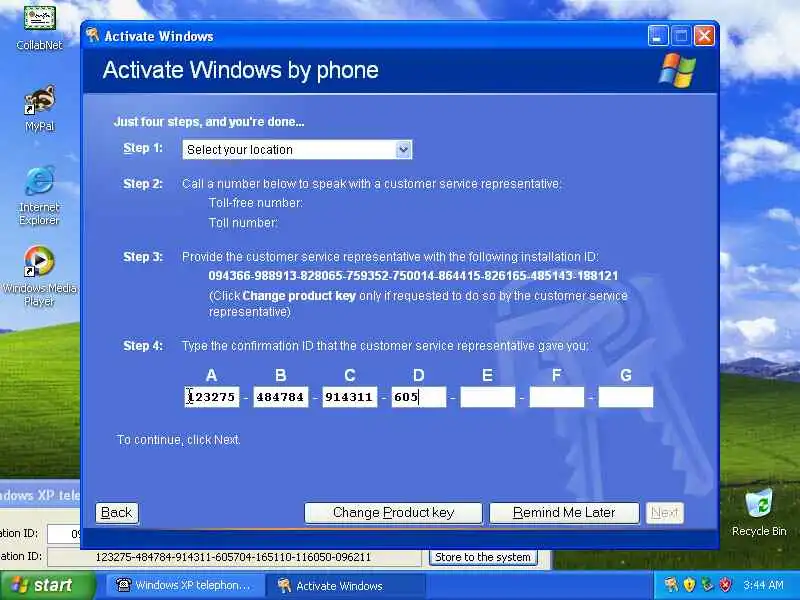Minimize the Activate Windows dialog

pos(658,36)
